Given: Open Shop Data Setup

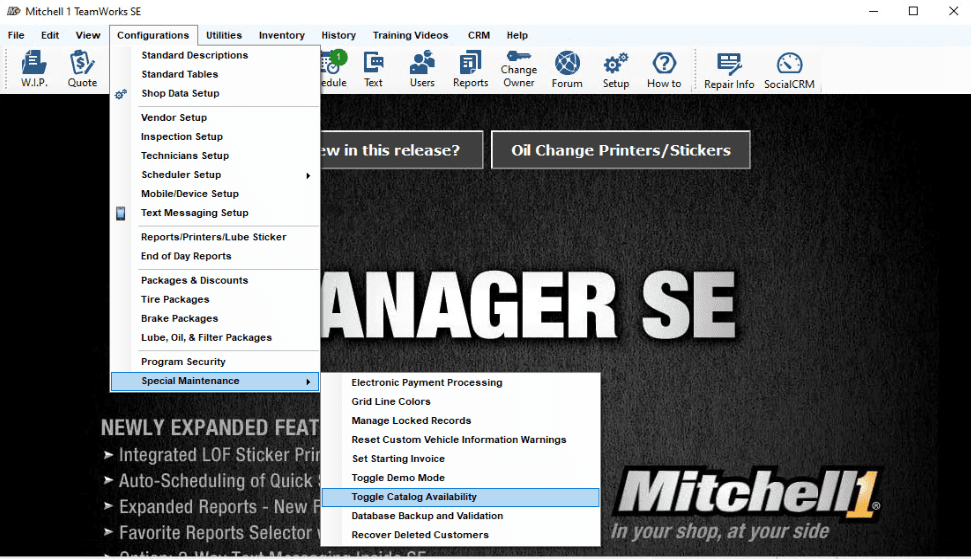Looking at the screenshot, I should 180,93.
